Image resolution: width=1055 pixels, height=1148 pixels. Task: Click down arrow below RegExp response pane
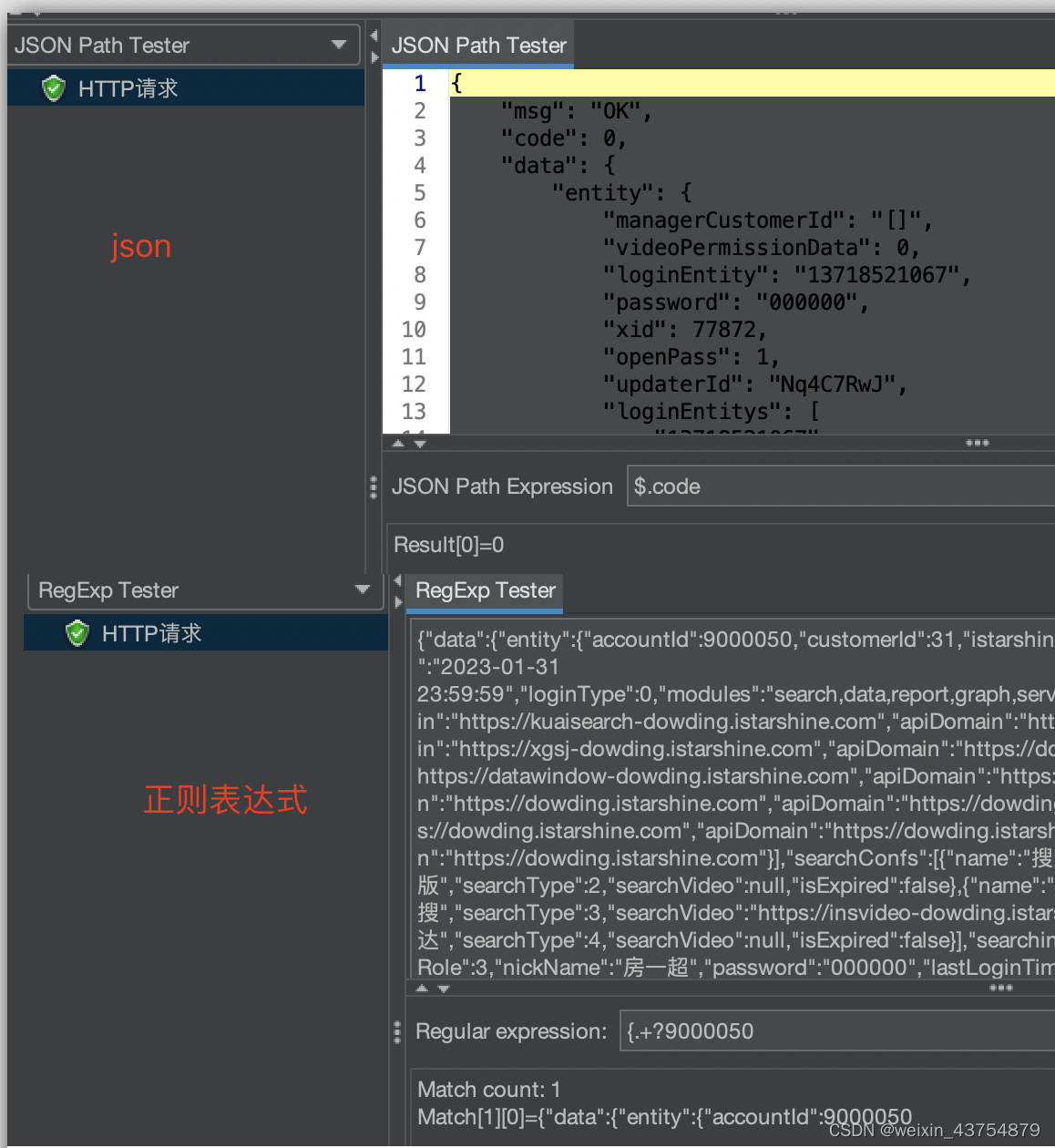tap(444, 989)
